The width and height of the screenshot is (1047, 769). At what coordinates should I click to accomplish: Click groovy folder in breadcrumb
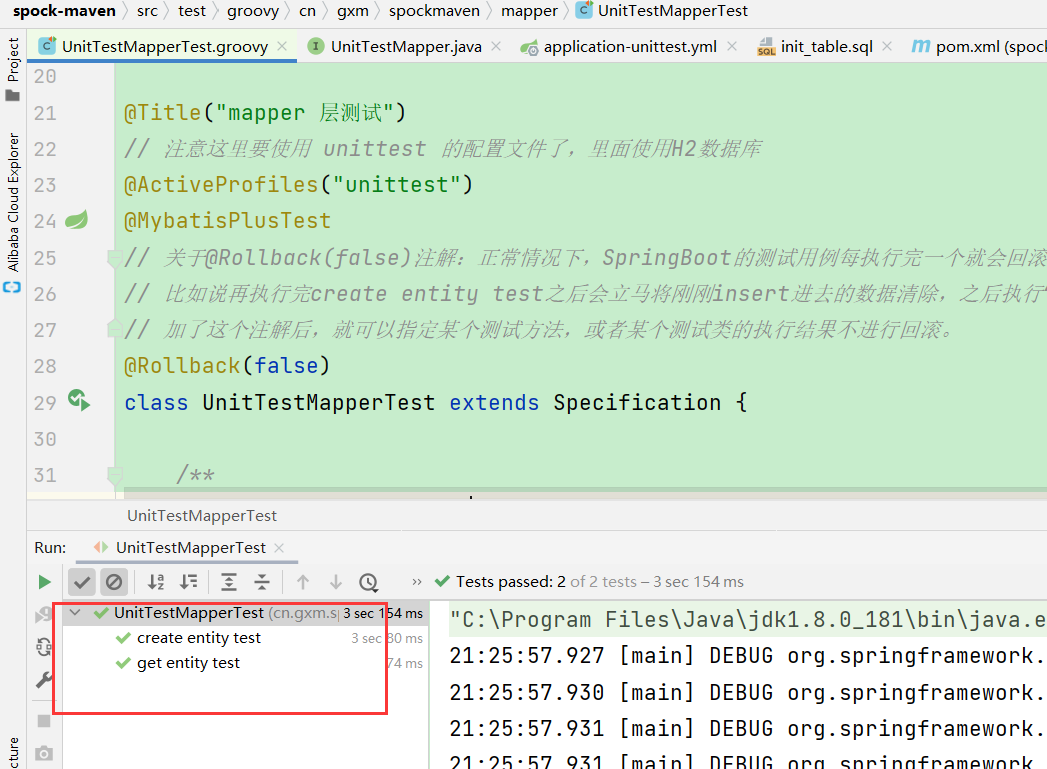click(x=252, y=11)
